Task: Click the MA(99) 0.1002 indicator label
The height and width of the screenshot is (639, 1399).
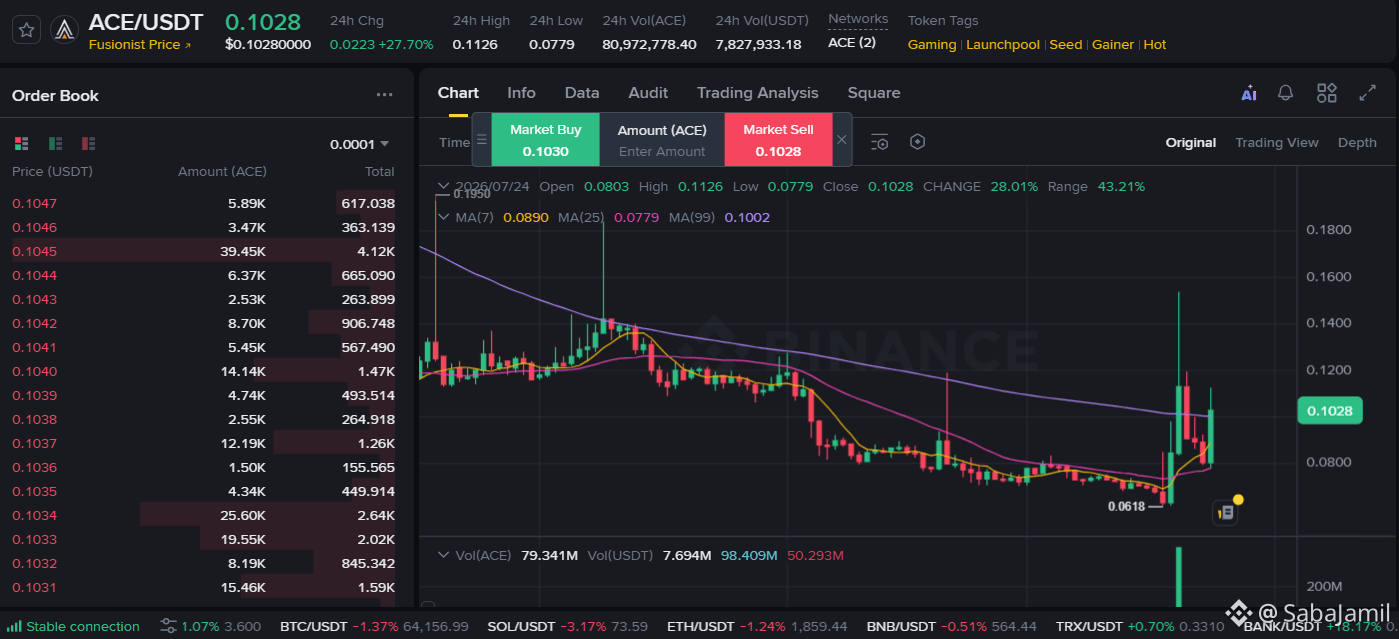Action: click(x=719, y=217)
